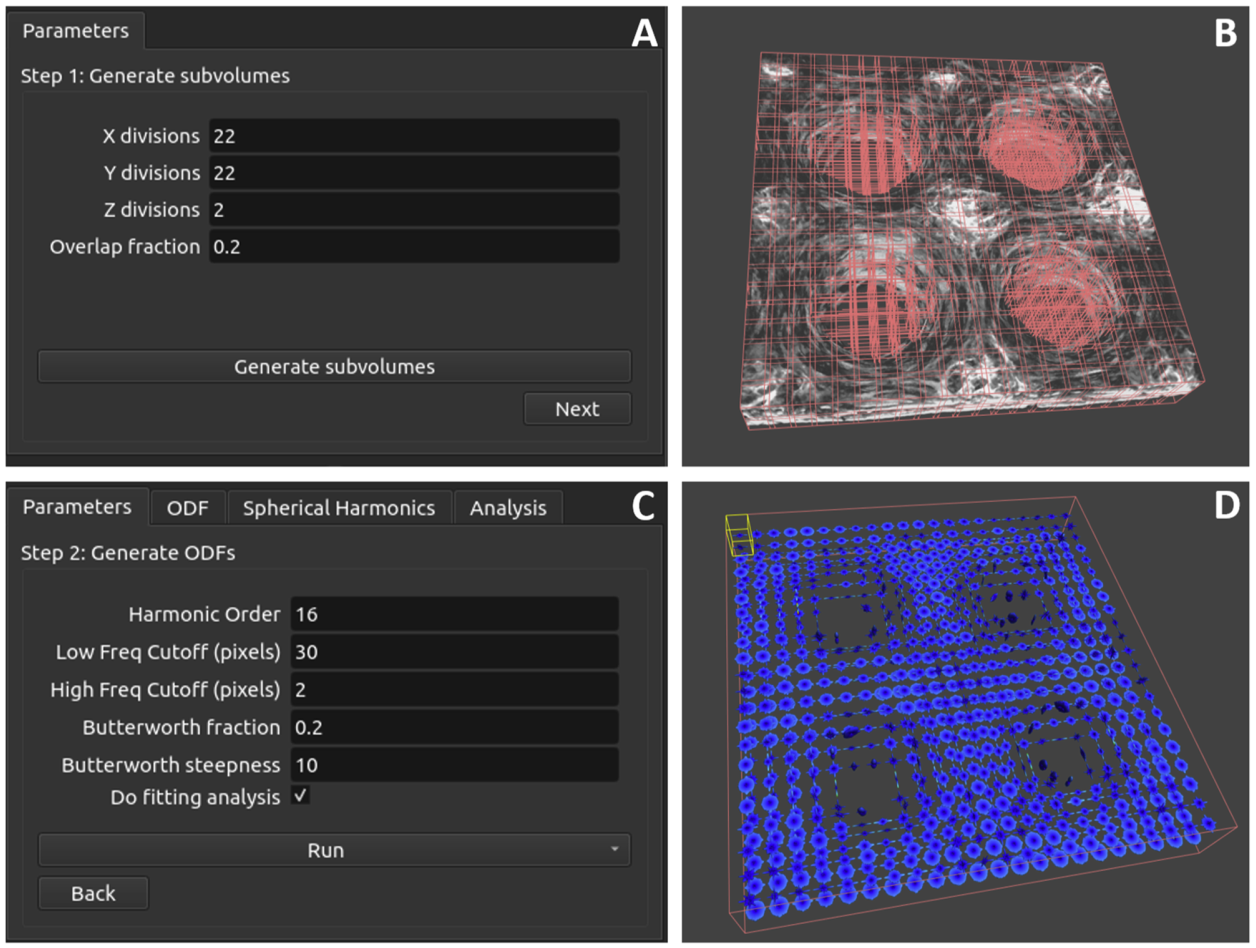Toggle the Do fitting analysis checkbox
The height and width of the screenshot is (948, 1256).
pyautogui.click(x=300, y=796)
